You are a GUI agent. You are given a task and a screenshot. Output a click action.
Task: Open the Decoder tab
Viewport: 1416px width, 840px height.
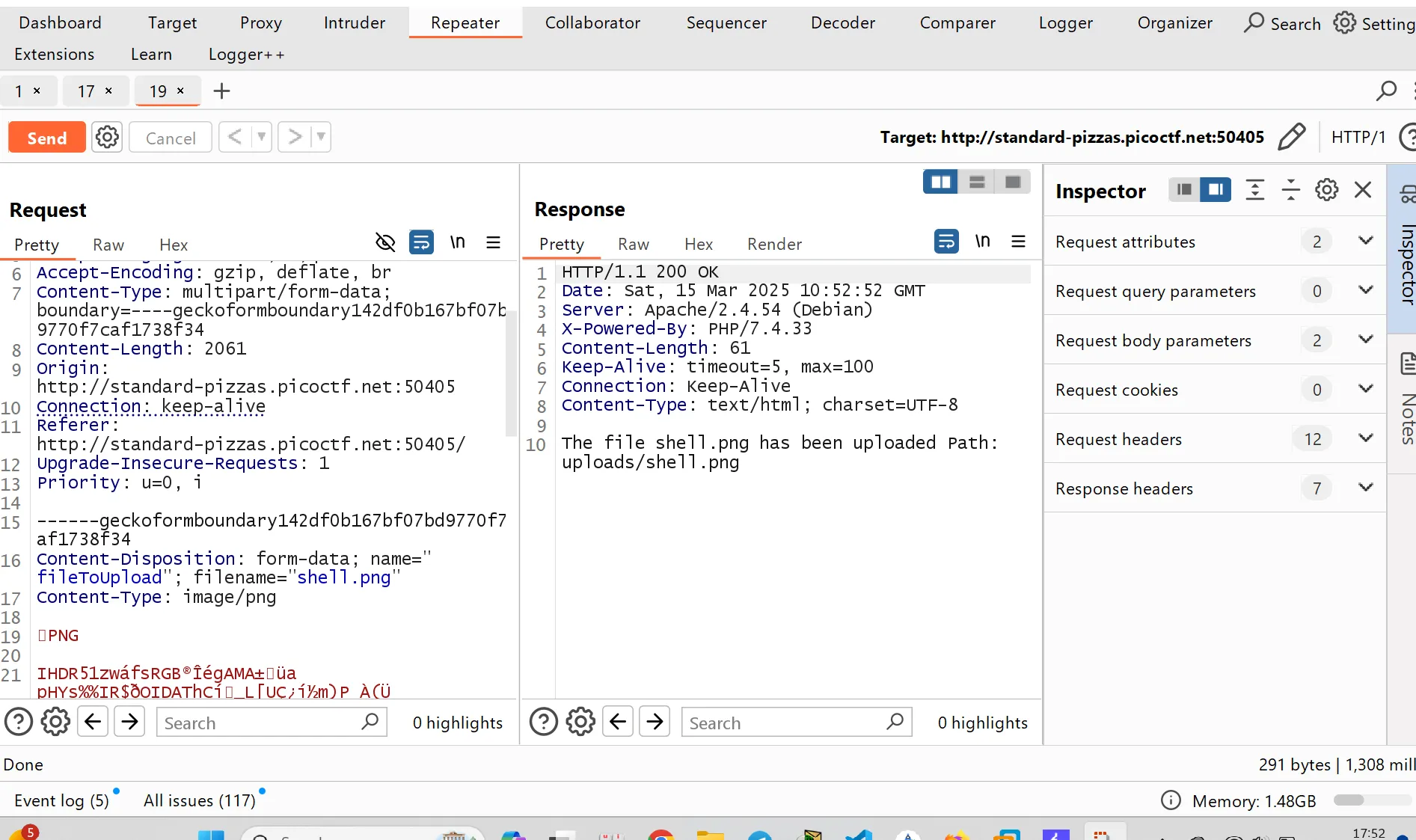[x=843, y=23]
